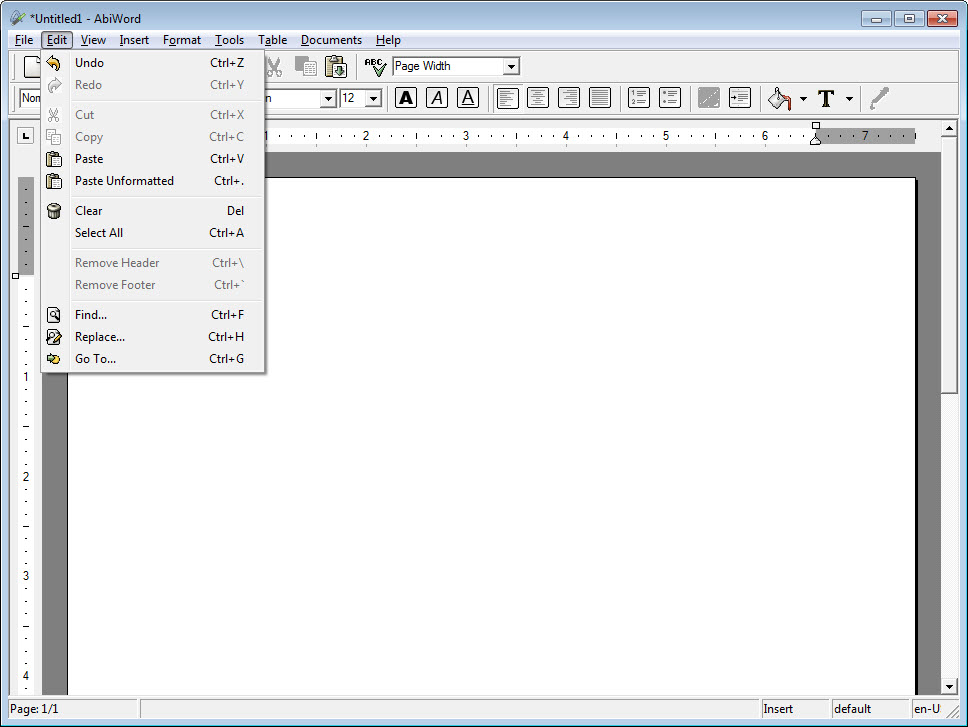Click inside the blank document page

click(491, 437)
